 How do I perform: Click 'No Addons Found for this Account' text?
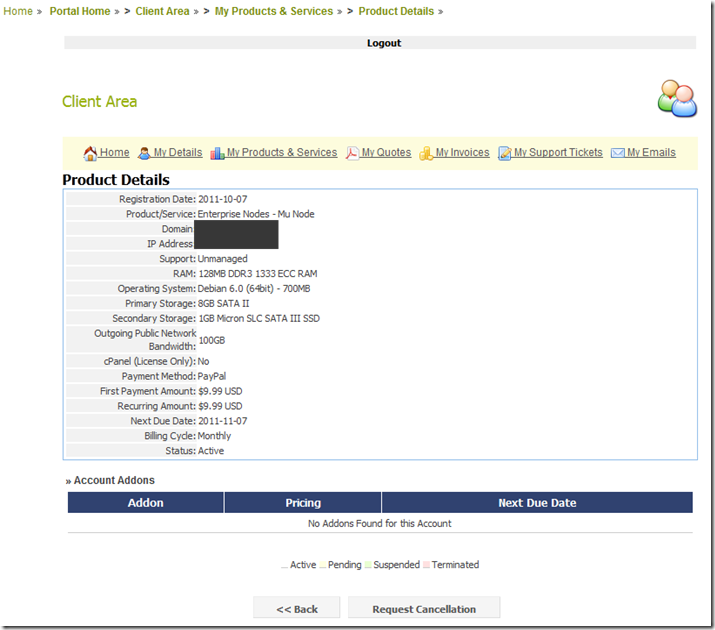pos(379,523)
